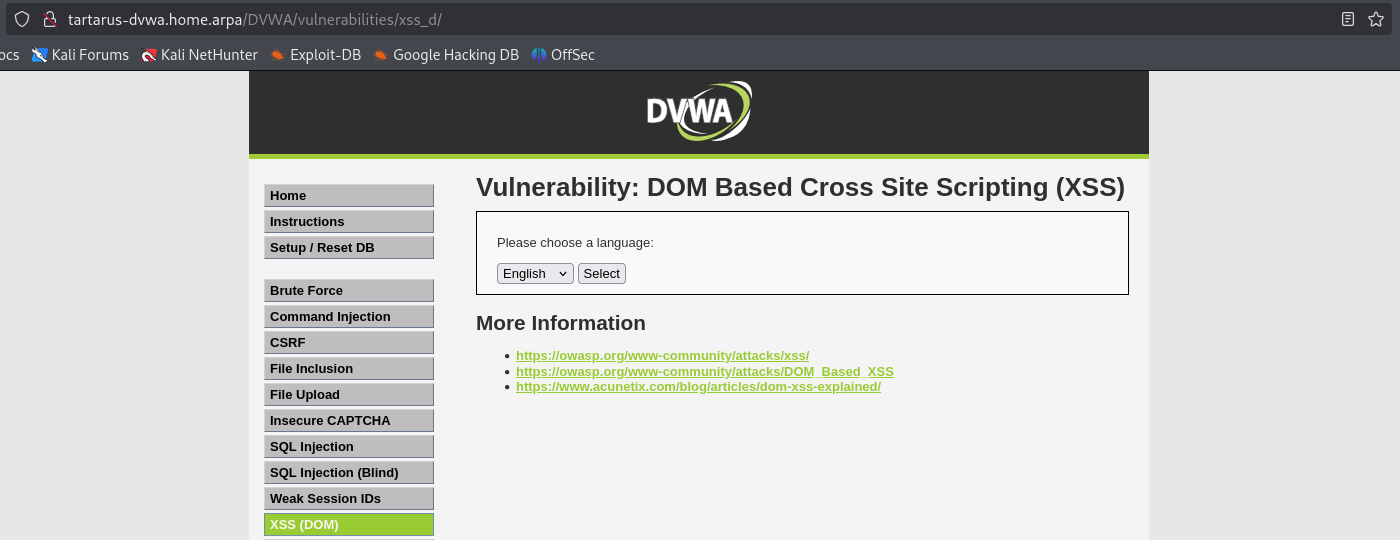This screenshot has width=1400, height=540.
Task: Open the Weak Session IDs page
Action: click(349, 499)
